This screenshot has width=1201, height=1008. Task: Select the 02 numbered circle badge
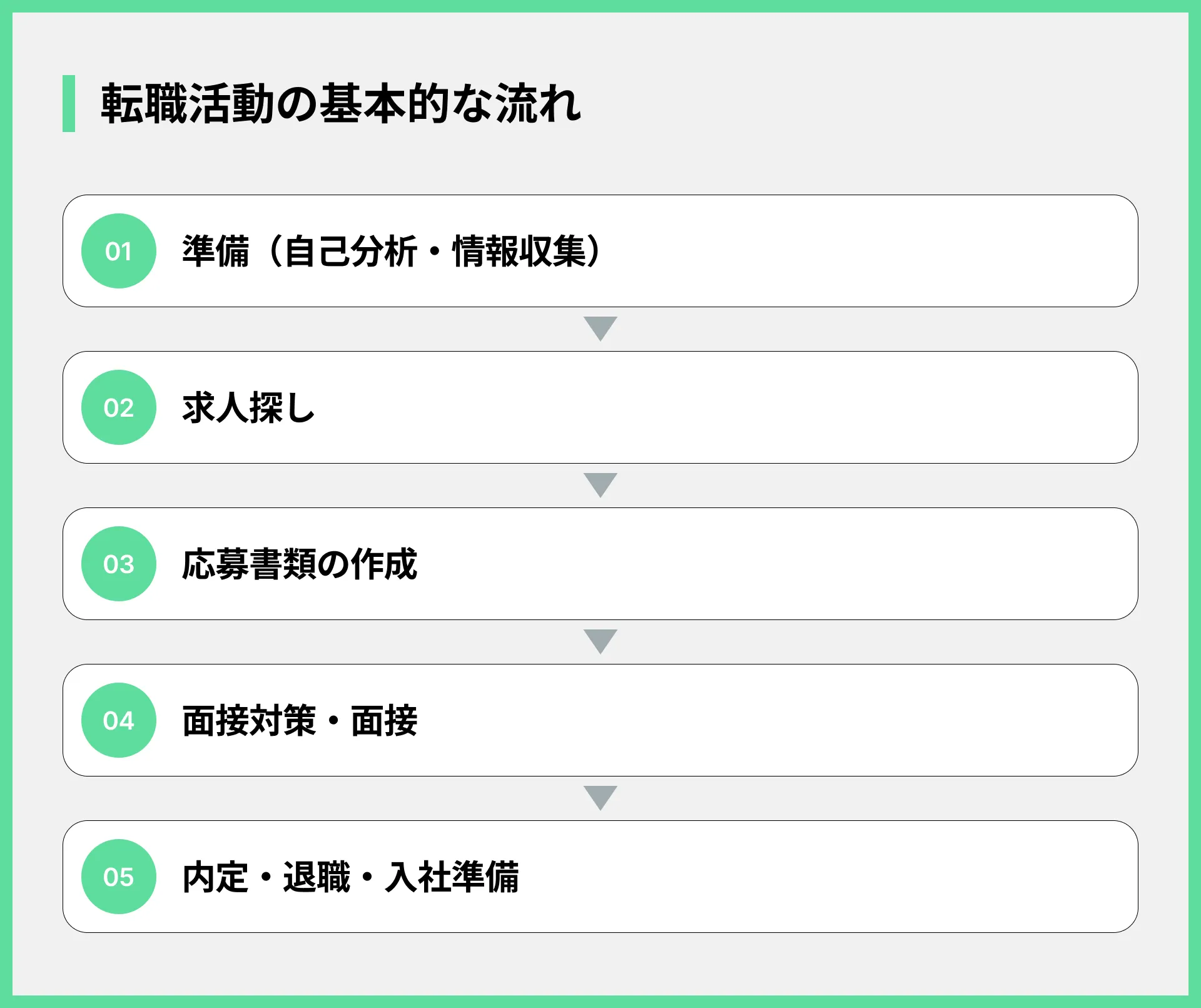(119, 407)
